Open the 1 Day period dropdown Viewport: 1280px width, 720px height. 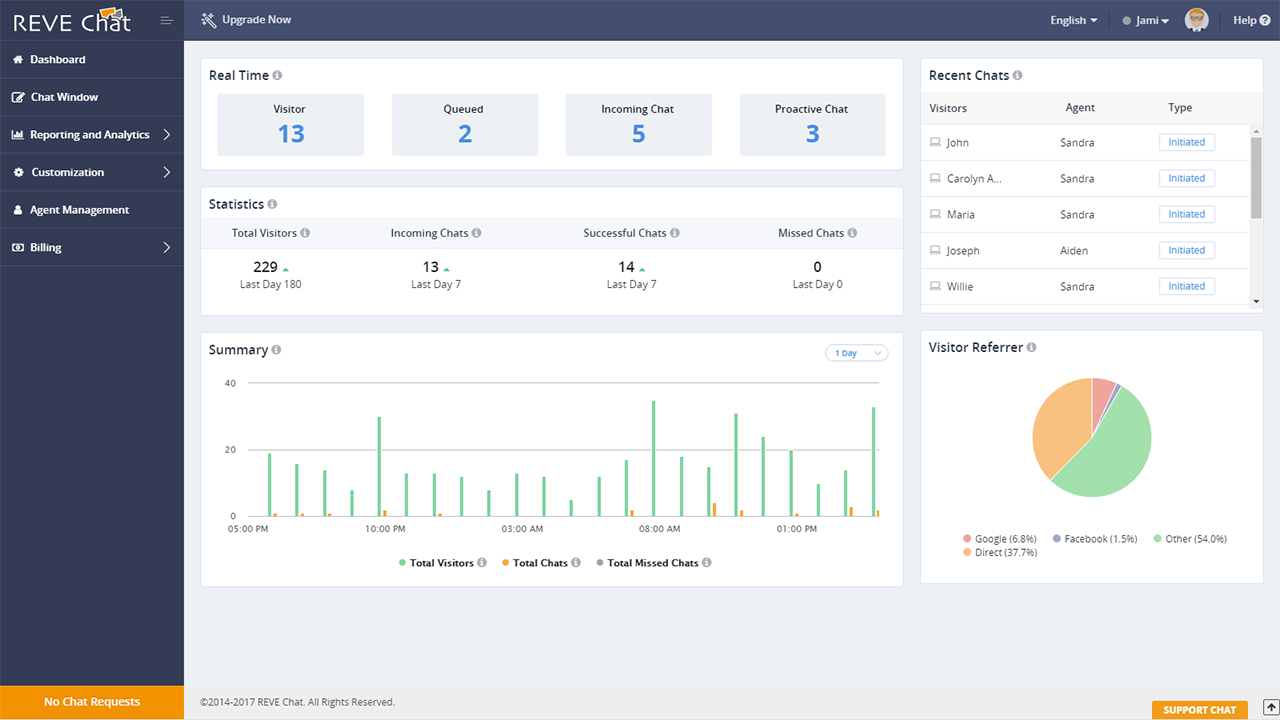(856, 352)
